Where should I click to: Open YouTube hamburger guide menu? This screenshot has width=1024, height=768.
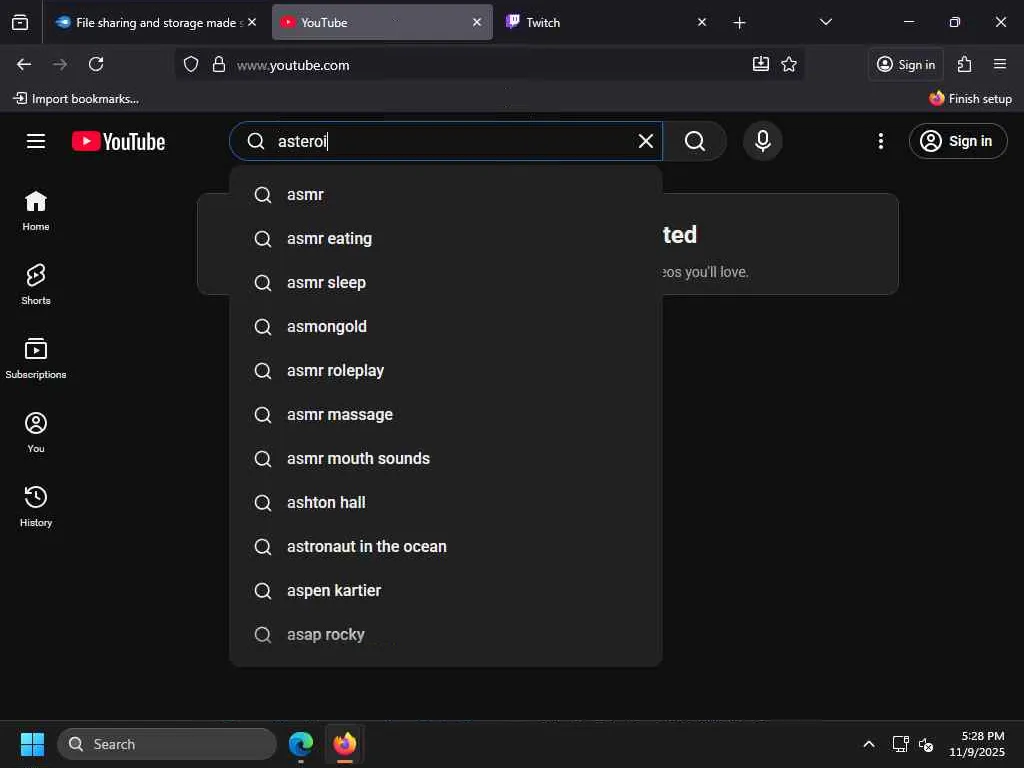click(x=36, y=141)
